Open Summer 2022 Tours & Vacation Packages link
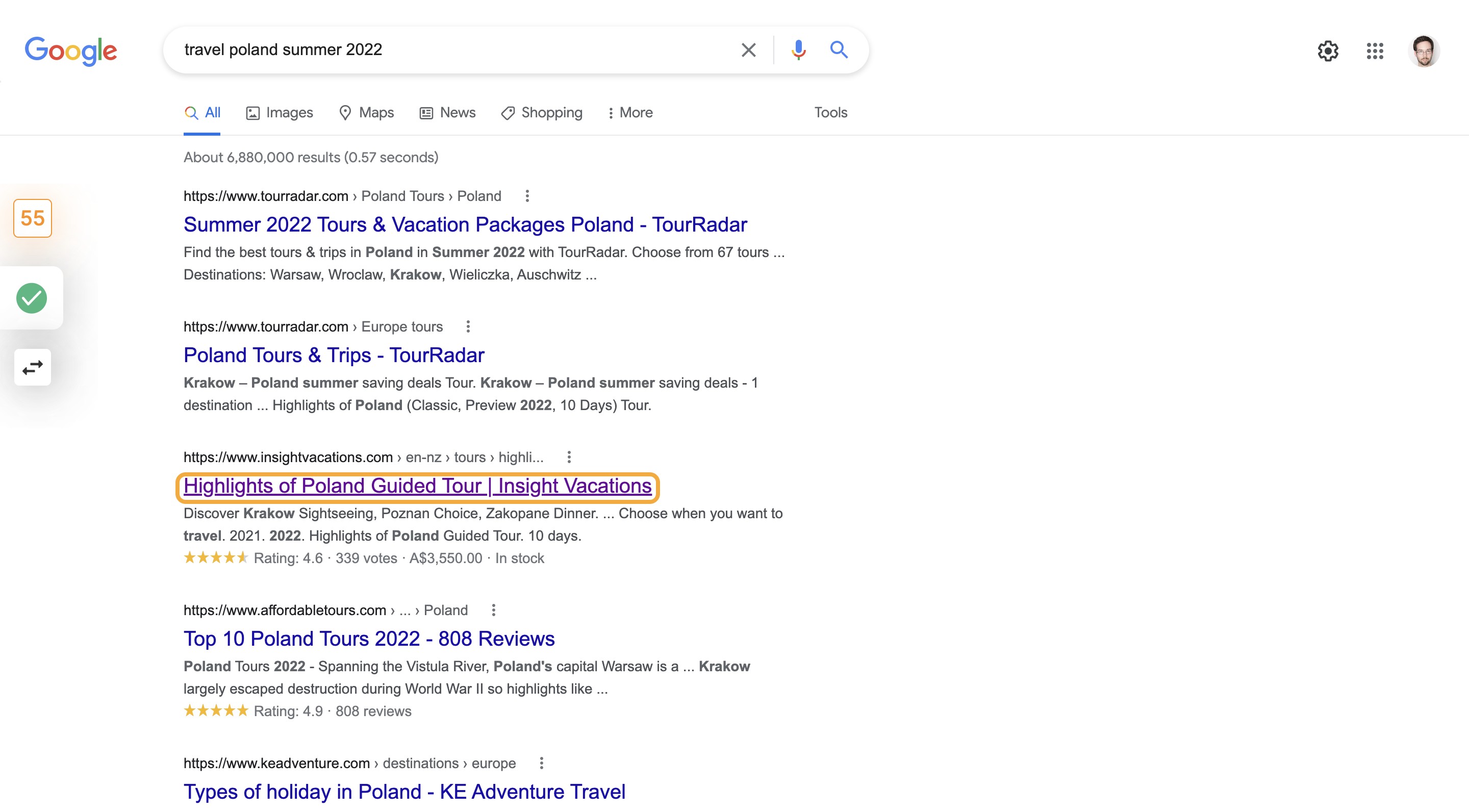Image resolution: width=1469 pixels, height=812 pixels. 465,224
